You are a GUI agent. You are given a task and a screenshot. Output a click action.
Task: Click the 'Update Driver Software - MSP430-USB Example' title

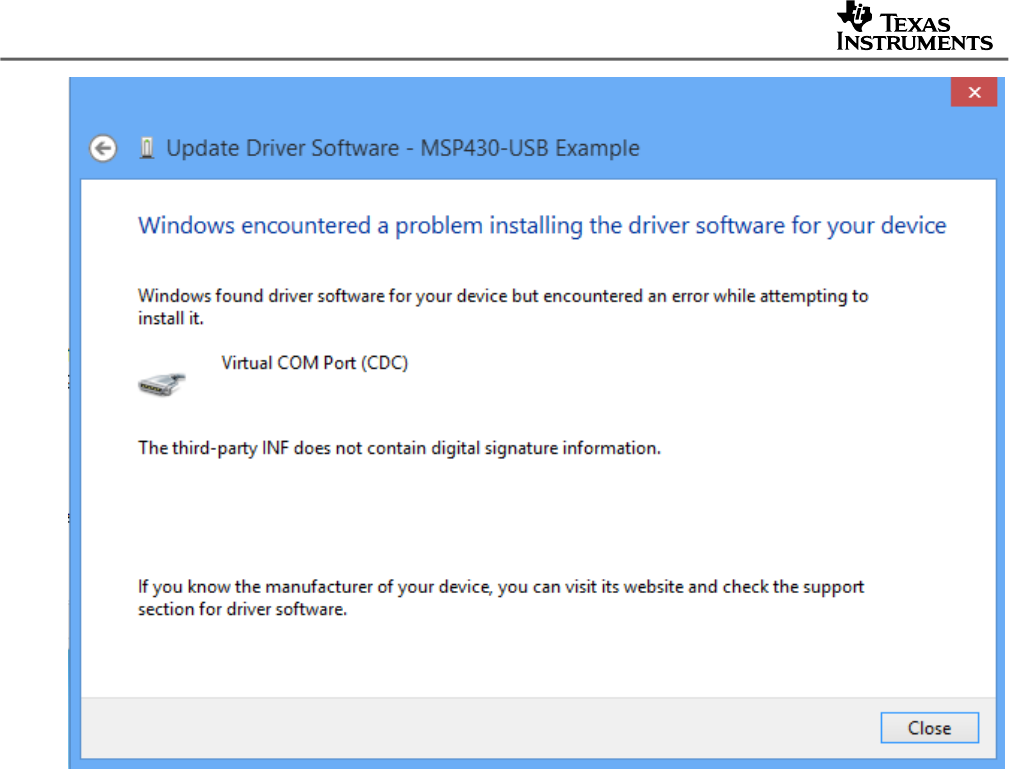tap(403, 149)
